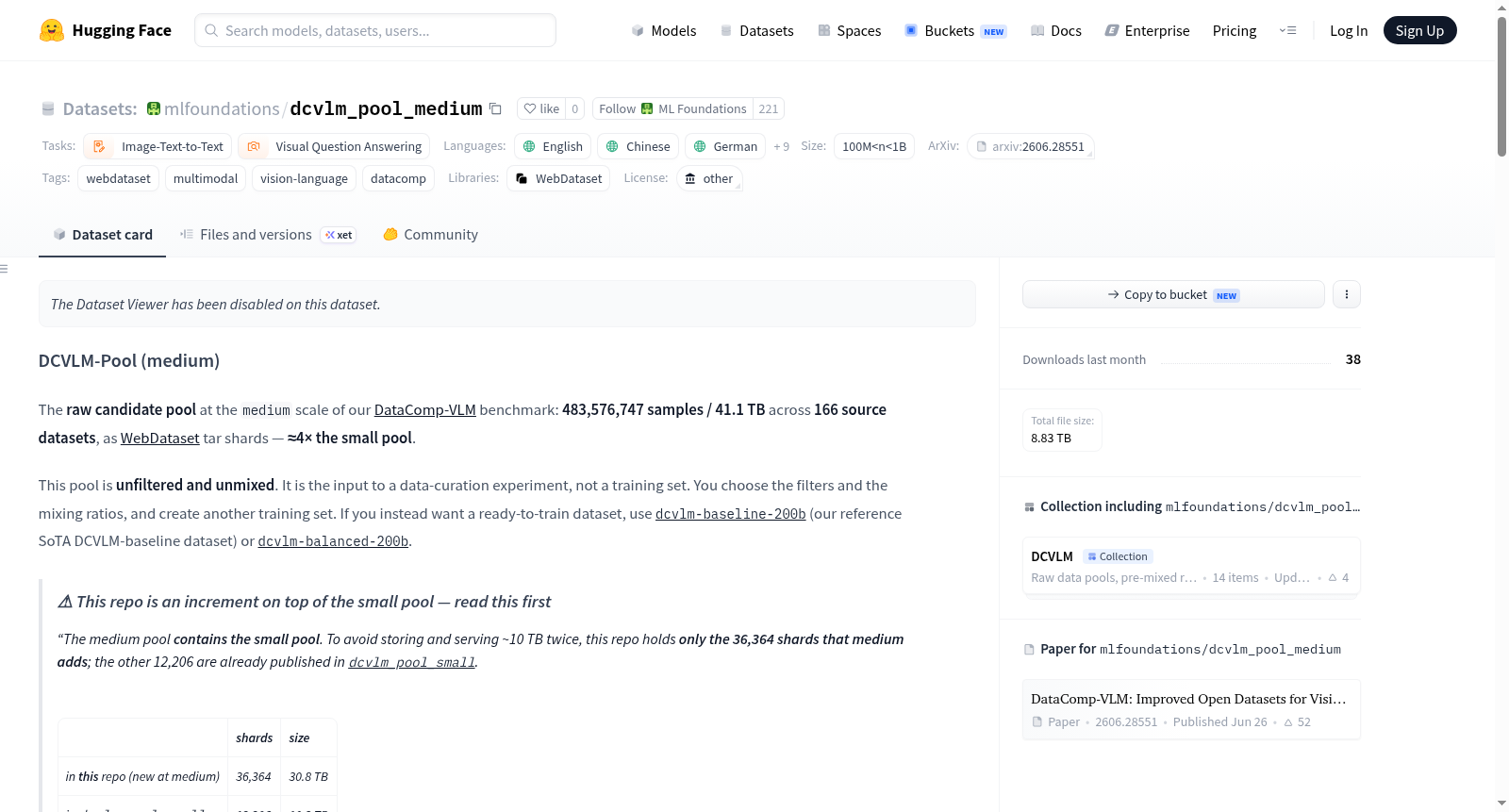
Task: Click the Log In link
Action: (x=1349, y=30)
